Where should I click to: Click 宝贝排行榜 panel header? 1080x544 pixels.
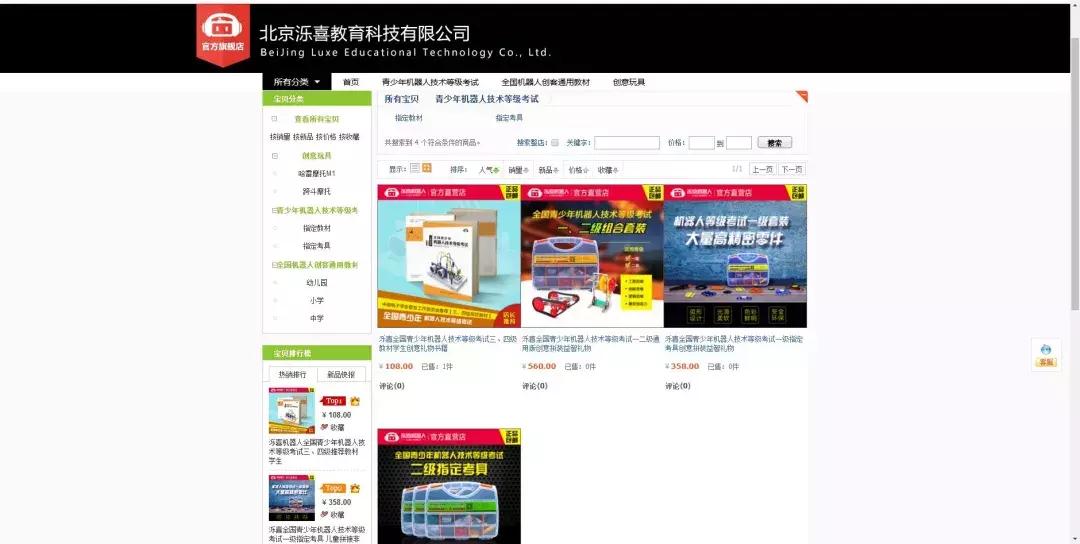(317, 353)
